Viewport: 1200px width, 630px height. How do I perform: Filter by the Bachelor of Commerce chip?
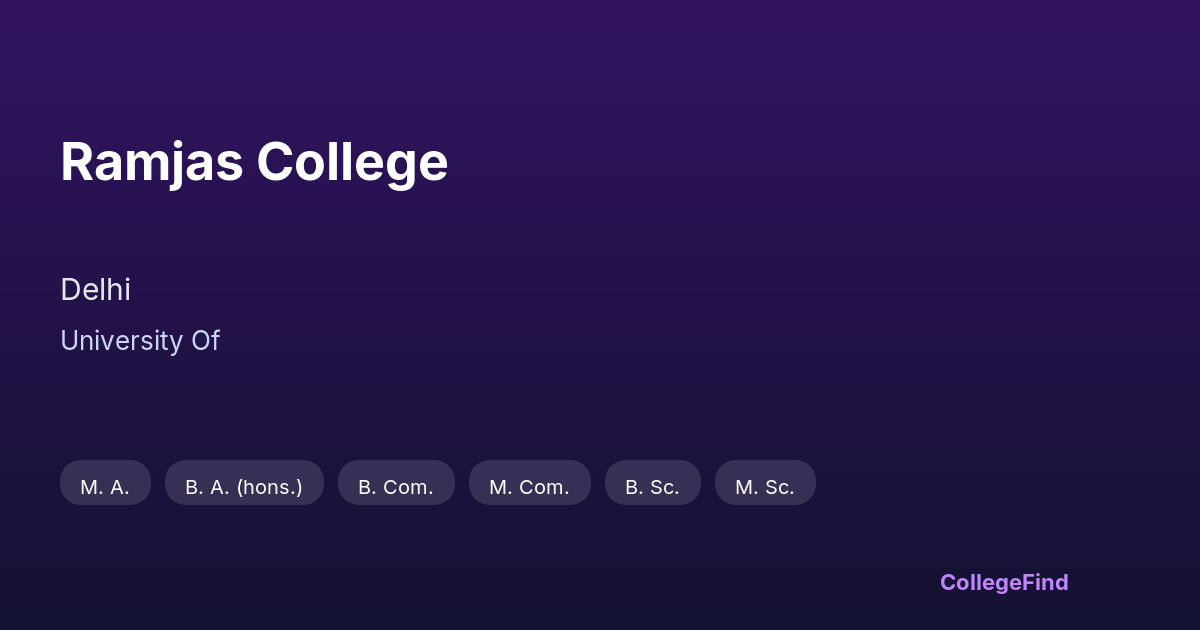[x=396, y=487]
